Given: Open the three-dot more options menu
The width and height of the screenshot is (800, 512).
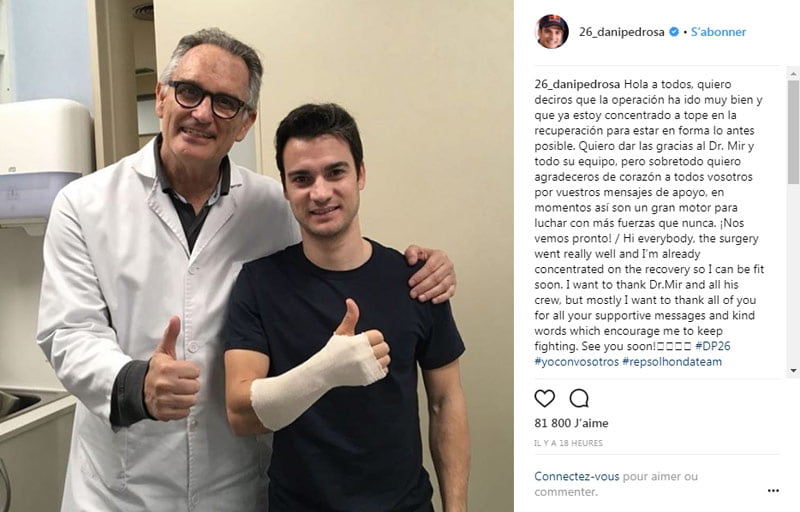Looking at the screenshot, I should [x=773, y=491].
